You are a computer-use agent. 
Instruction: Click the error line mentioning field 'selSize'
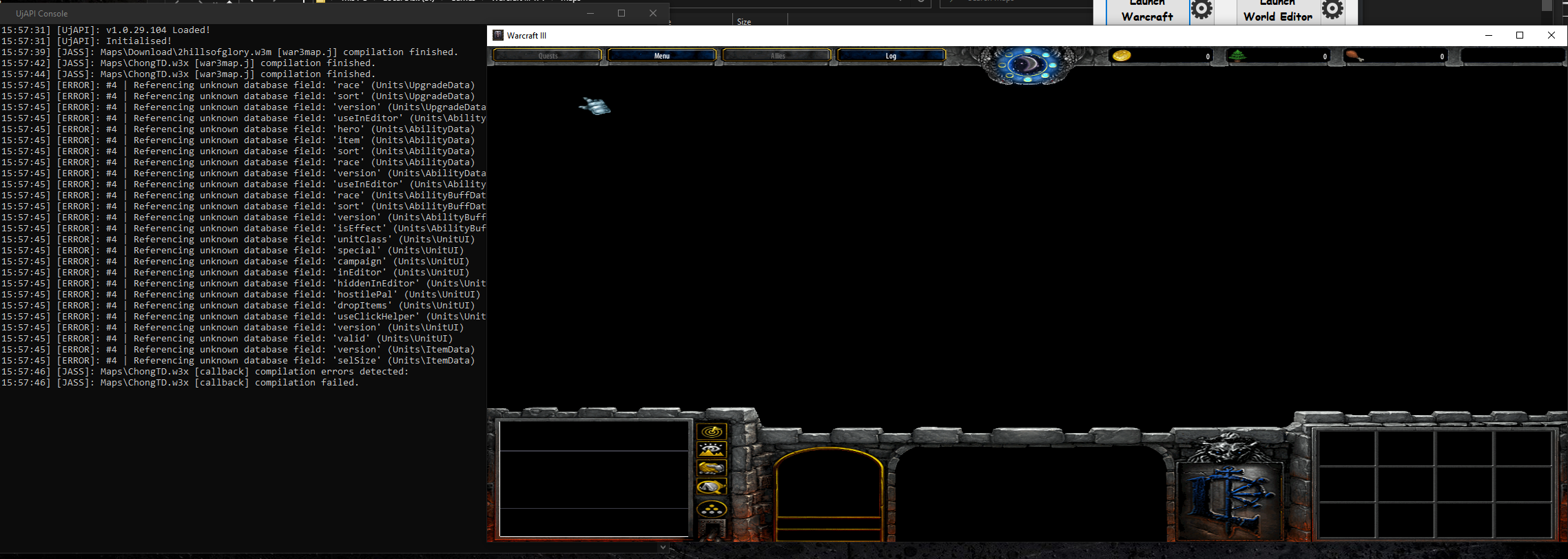238,361
